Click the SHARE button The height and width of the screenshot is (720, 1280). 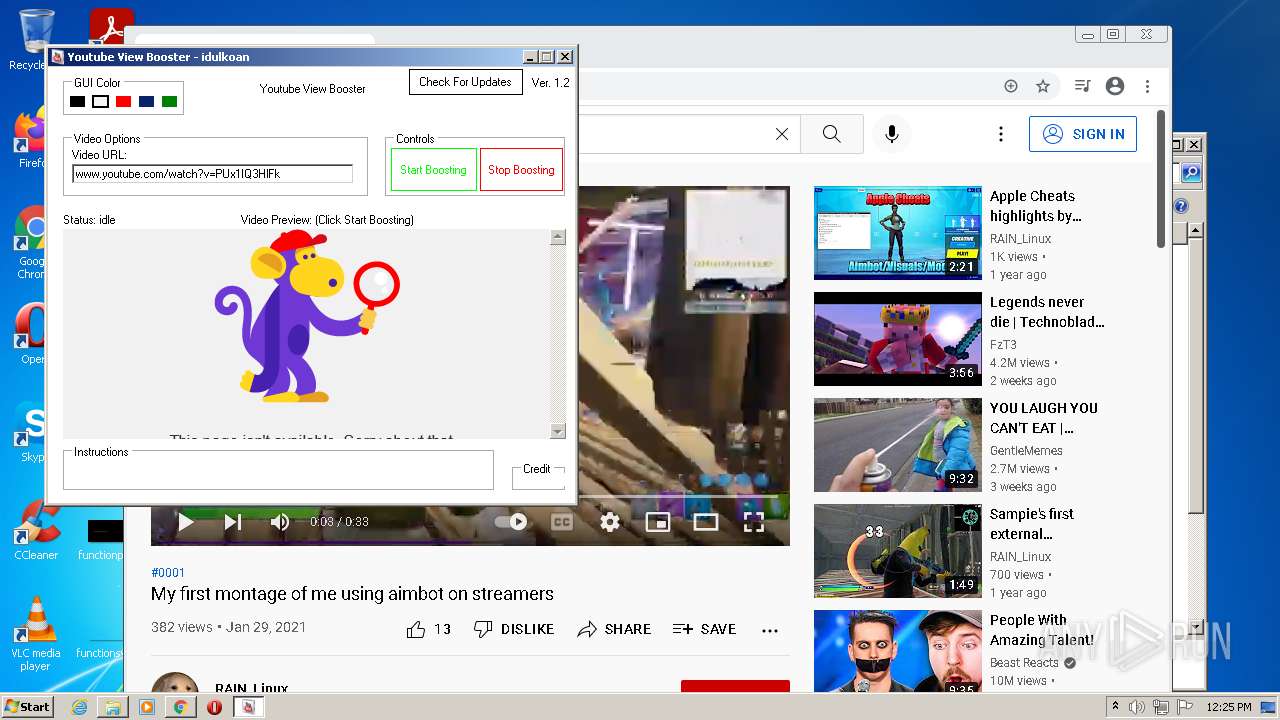click(x=614, y=629)
